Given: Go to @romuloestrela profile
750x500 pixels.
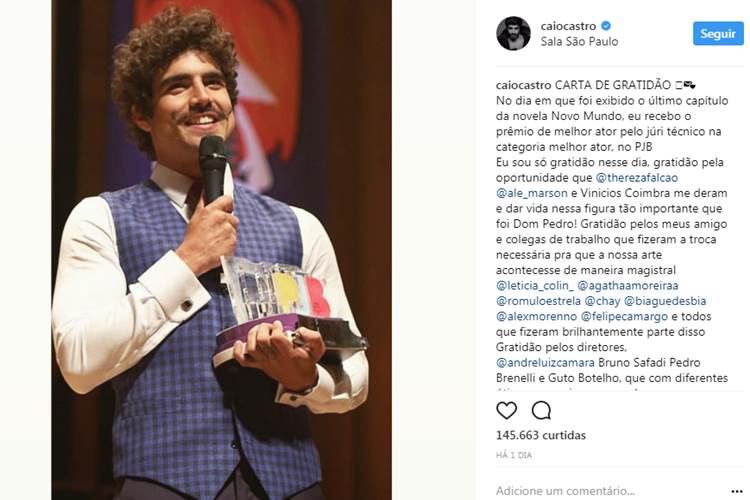Looking at the screenshot, I should click(x=539, y=301).
